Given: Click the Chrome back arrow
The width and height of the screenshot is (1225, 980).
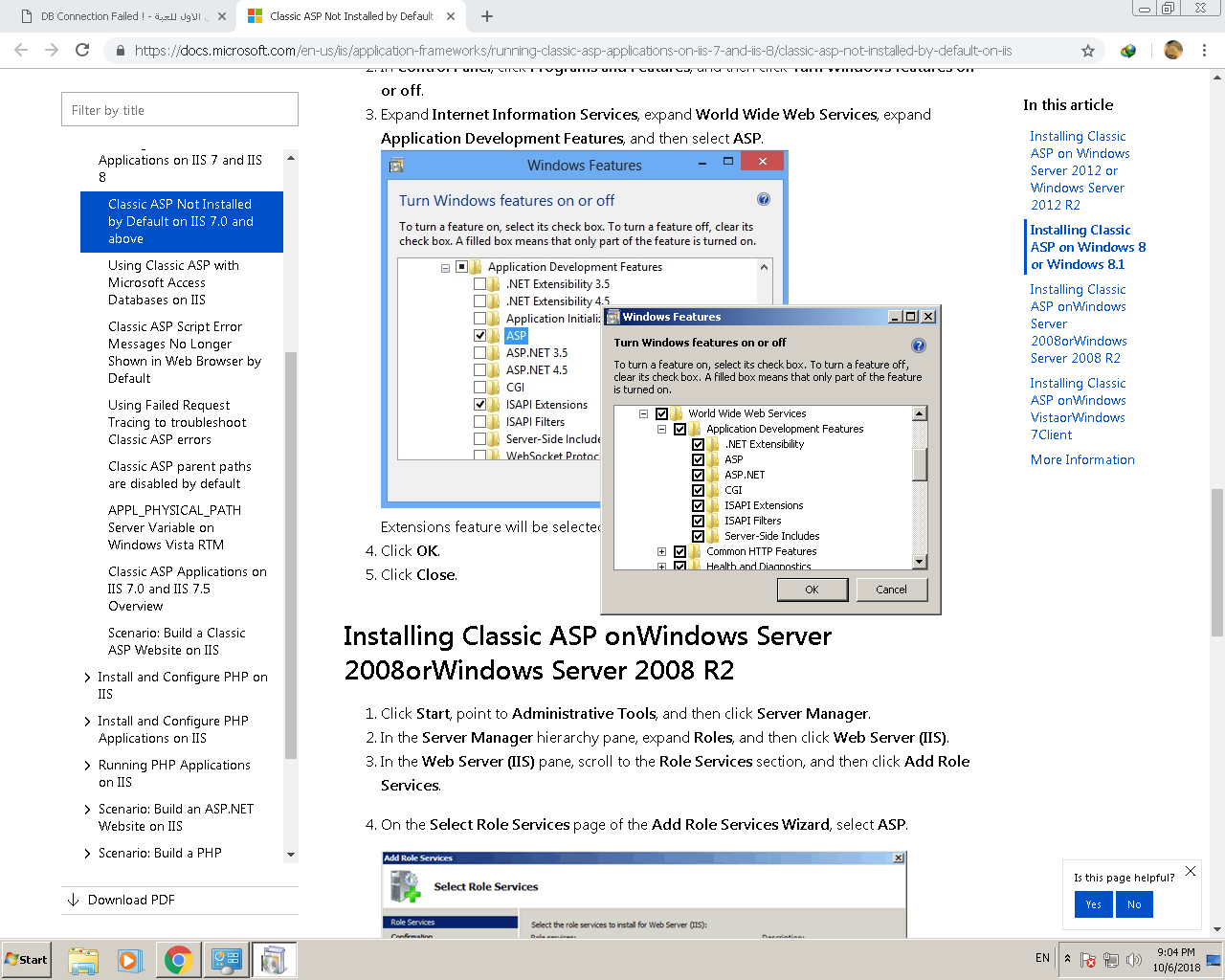Looking at the screenshot, I should point(21,50).
